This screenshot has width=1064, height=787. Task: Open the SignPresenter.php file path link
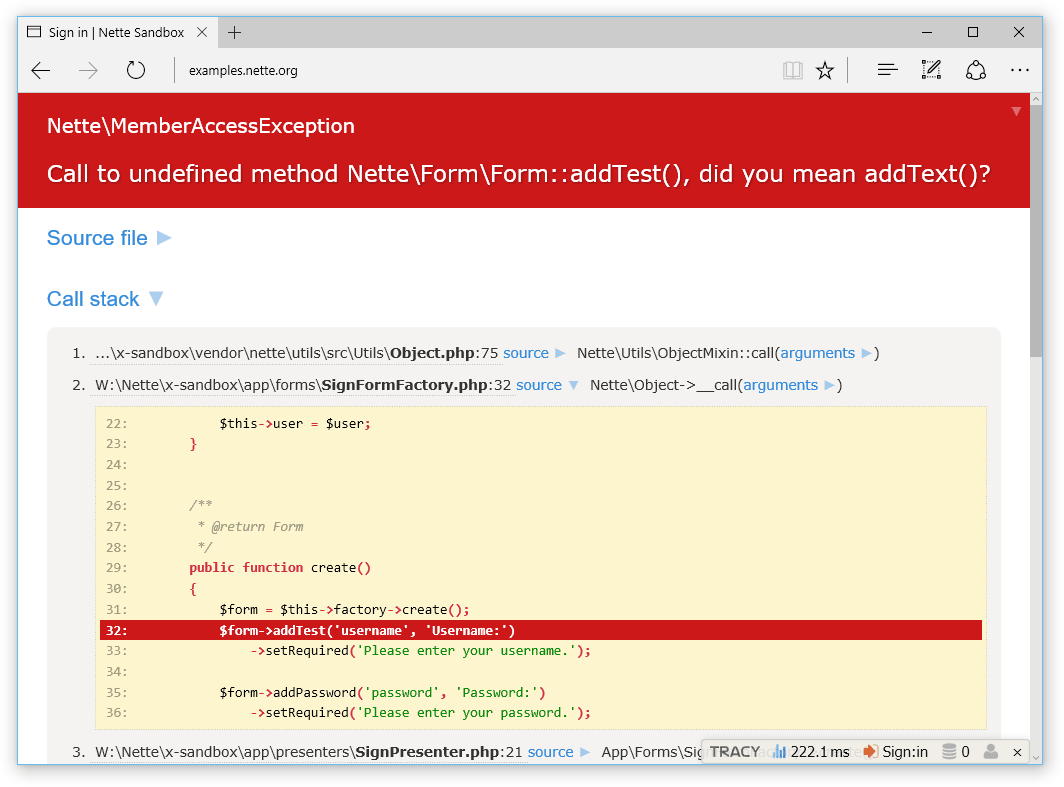pos(309,752)
